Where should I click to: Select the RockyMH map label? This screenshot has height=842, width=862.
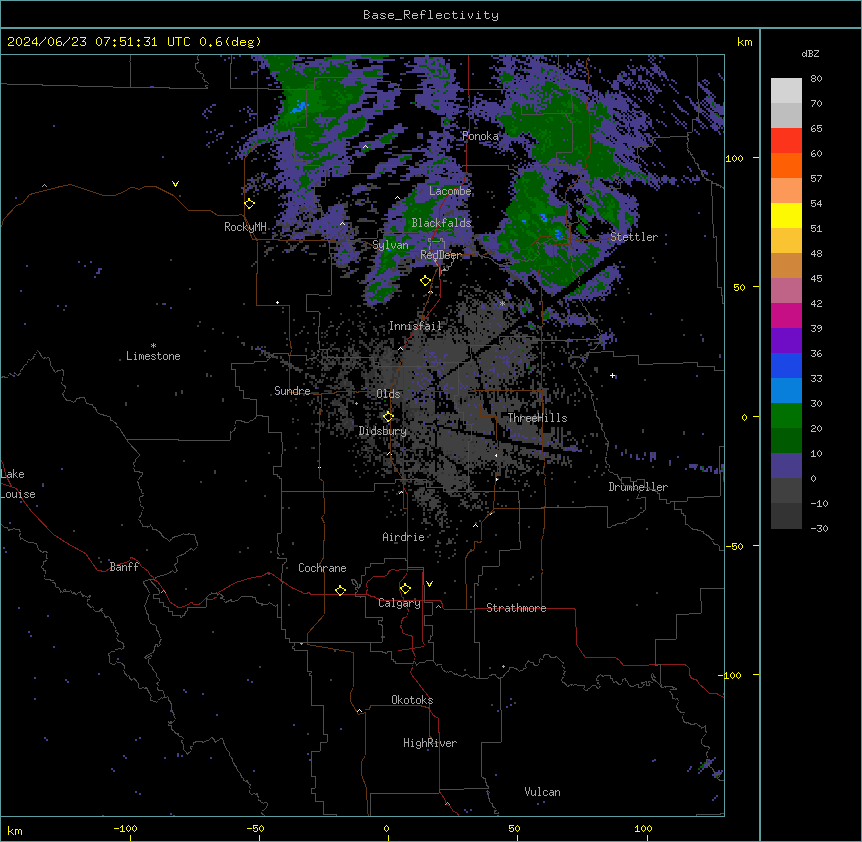click(x=245, y=227)
